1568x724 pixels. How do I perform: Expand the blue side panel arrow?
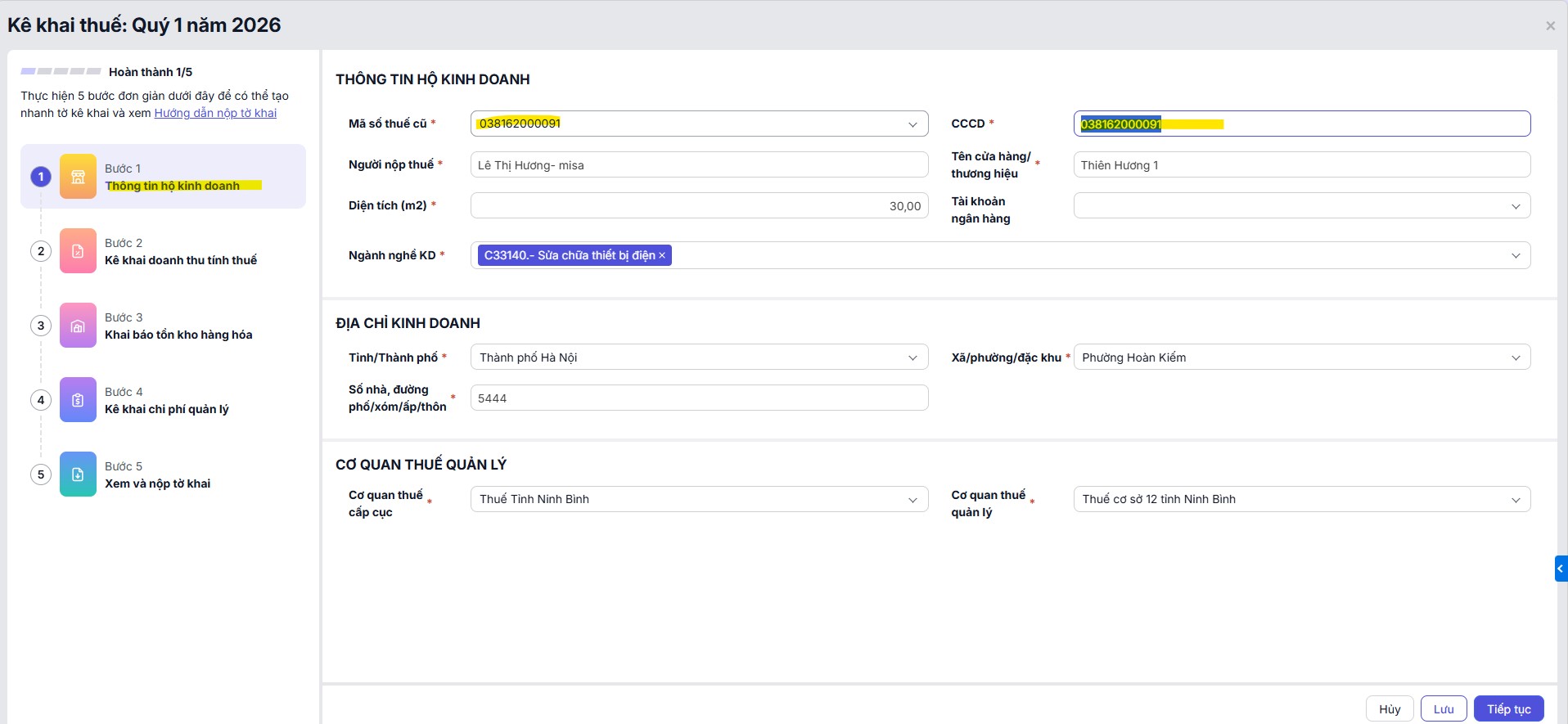pos(1560,569)
